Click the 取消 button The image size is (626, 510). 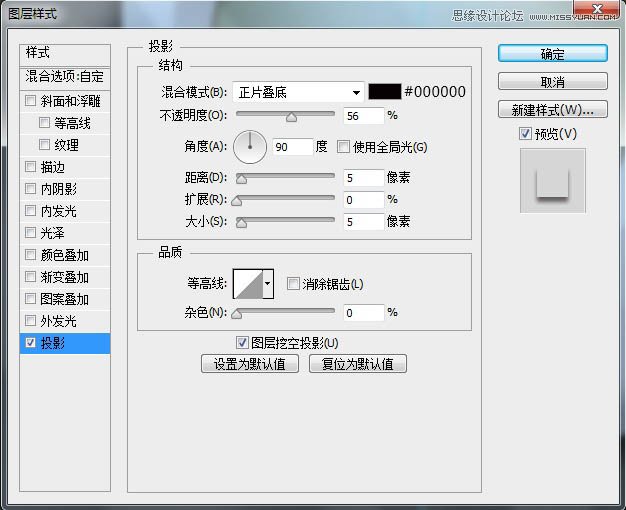click(553, 81)
